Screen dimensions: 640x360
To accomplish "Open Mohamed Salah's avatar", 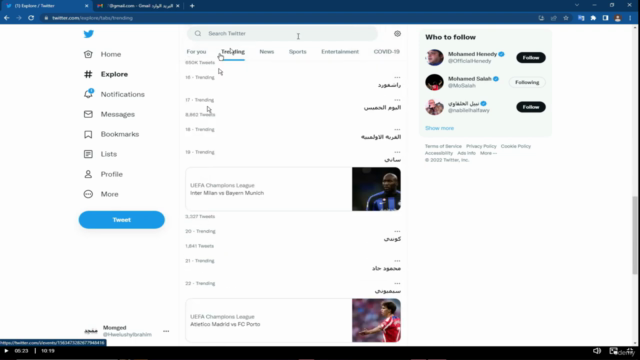I will 434,82.
